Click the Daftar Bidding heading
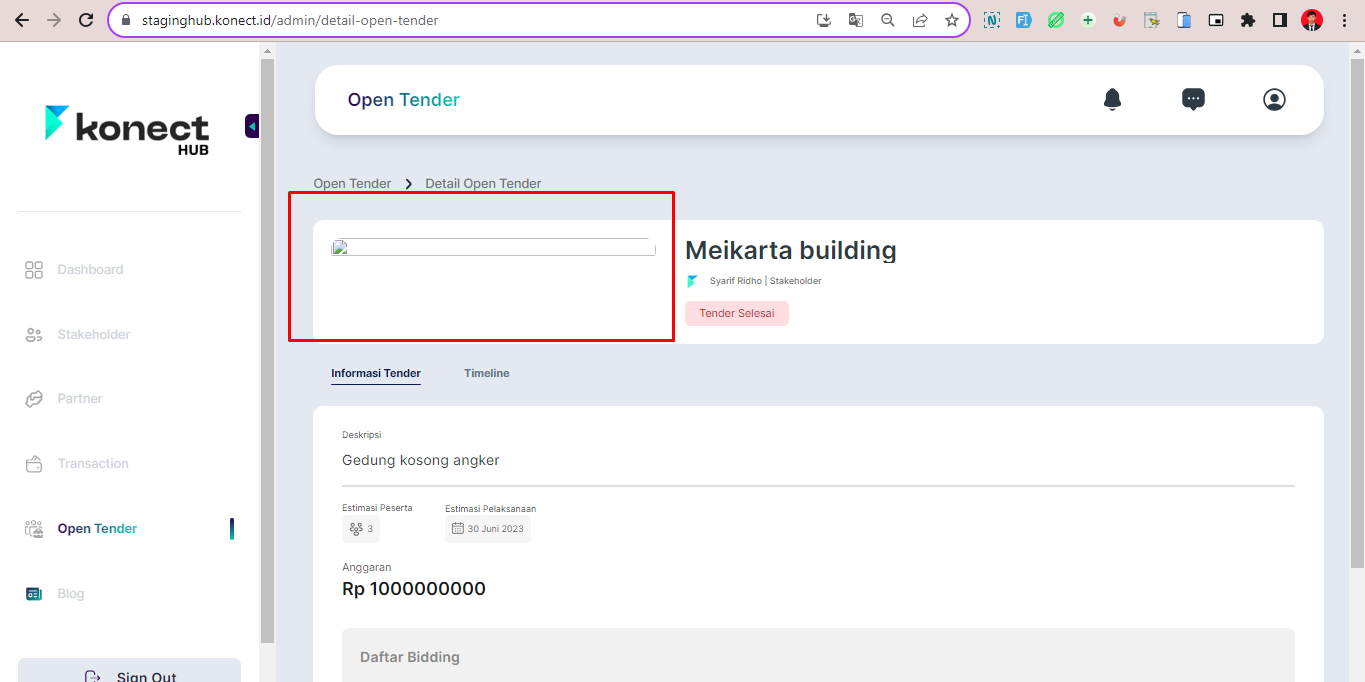 coord(410,658)
